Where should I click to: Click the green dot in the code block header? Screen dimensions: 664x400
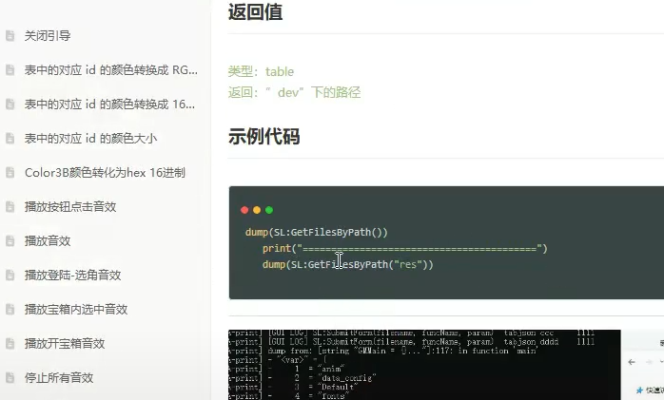(x=269, y=210)
